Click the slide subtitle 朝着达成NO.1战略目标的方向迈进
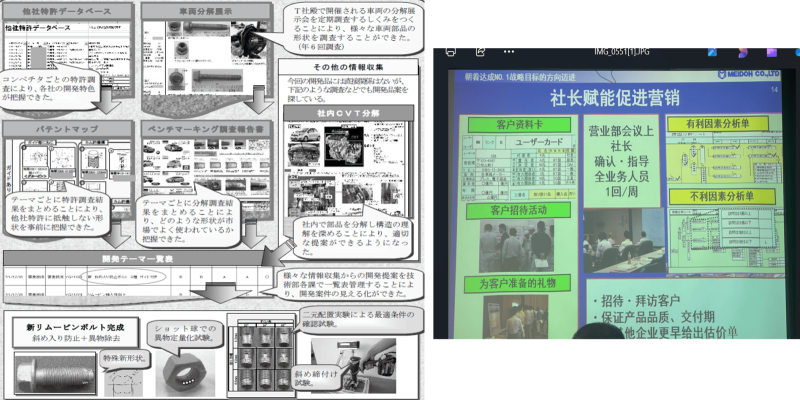800x400 pixels. [520, 77]
